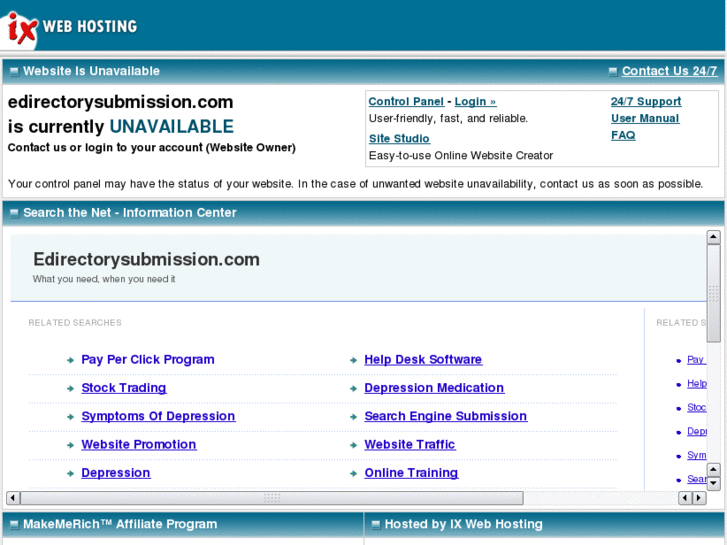
Task: Click the vertical scrollbar thumb
Action: click(x=713, y=294)
